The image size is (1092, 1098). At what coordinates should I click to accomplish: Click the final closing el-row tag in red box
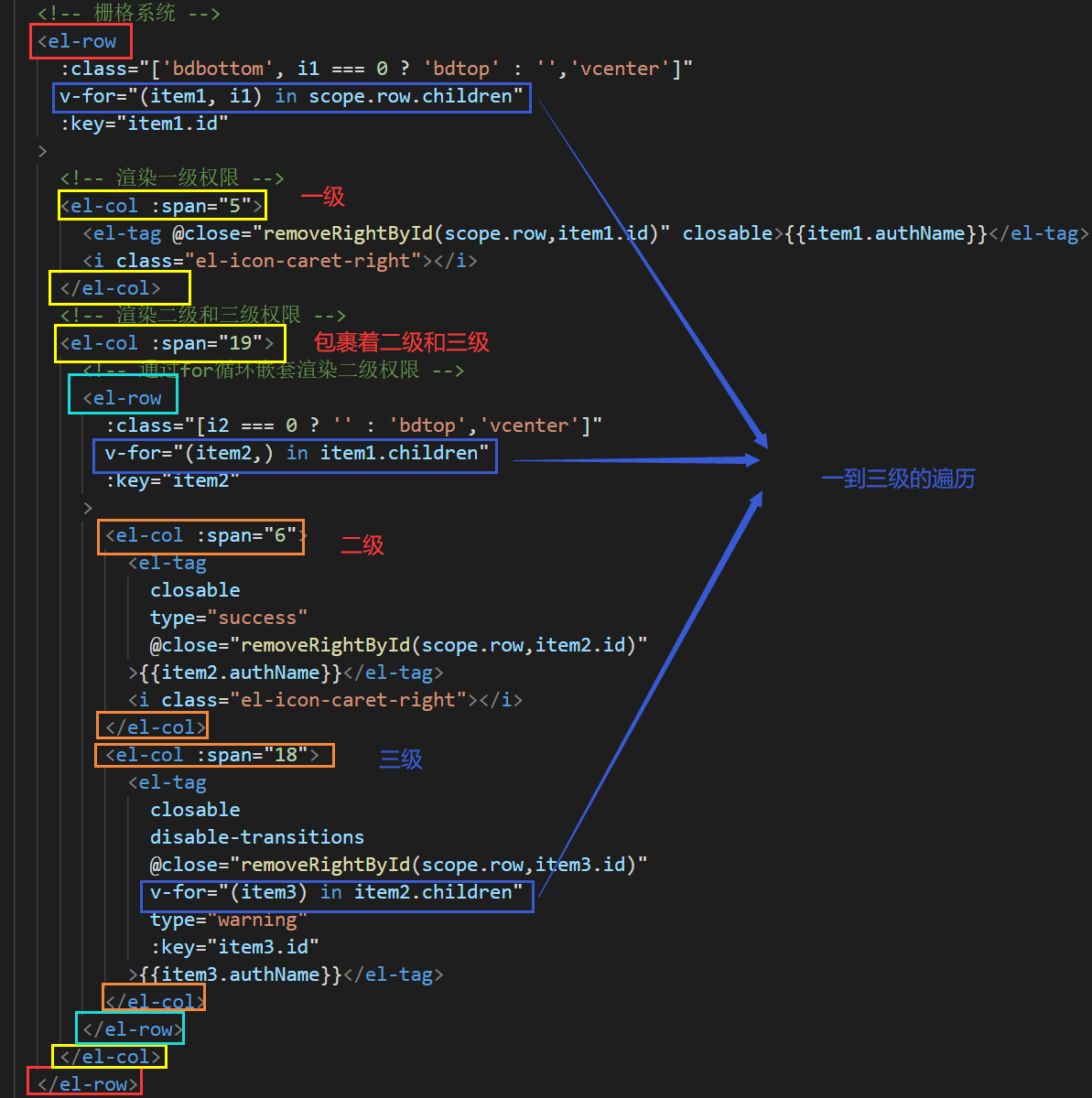[83, 1084]
